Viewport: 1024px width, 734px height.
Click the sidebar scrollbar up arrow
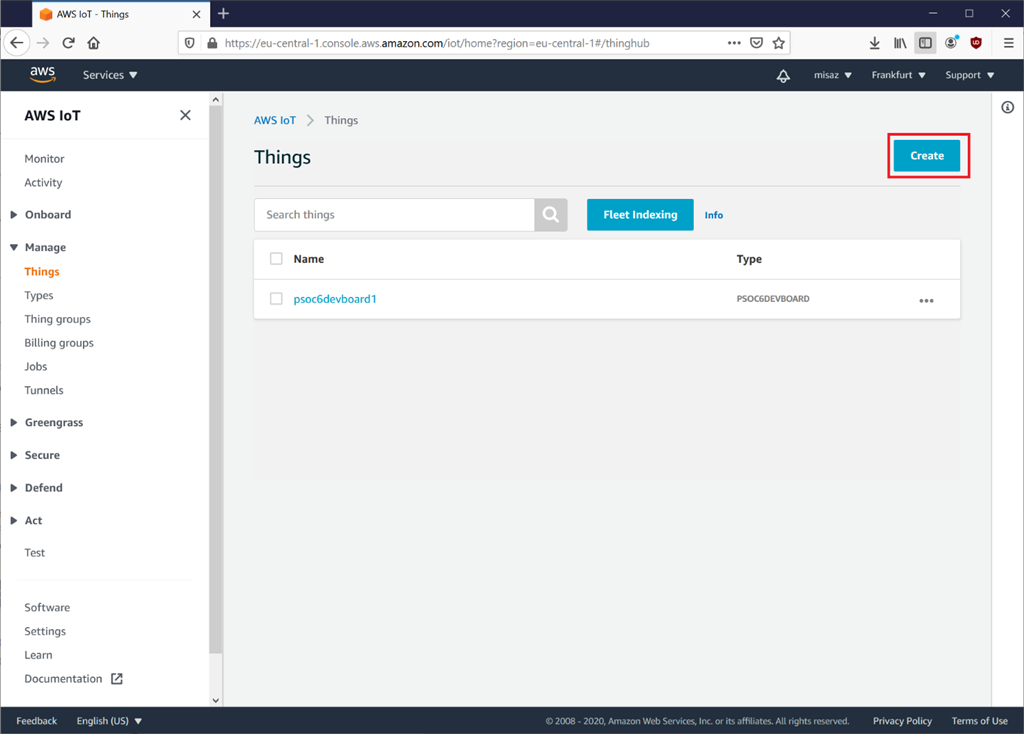(x=216, y=99)
